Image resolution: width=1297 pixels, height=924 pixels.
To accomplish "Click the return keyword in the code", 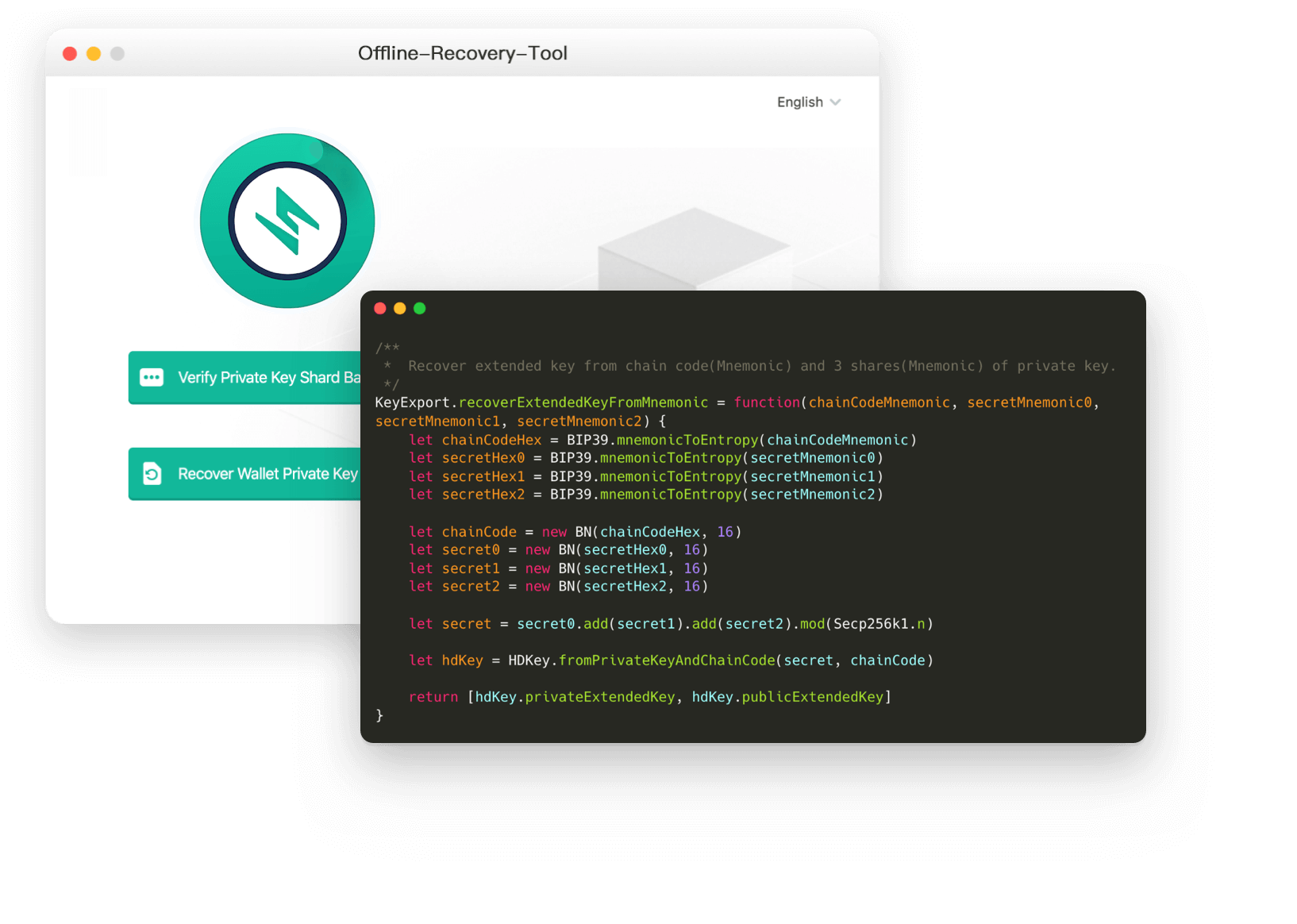I will tap(433, 697).
